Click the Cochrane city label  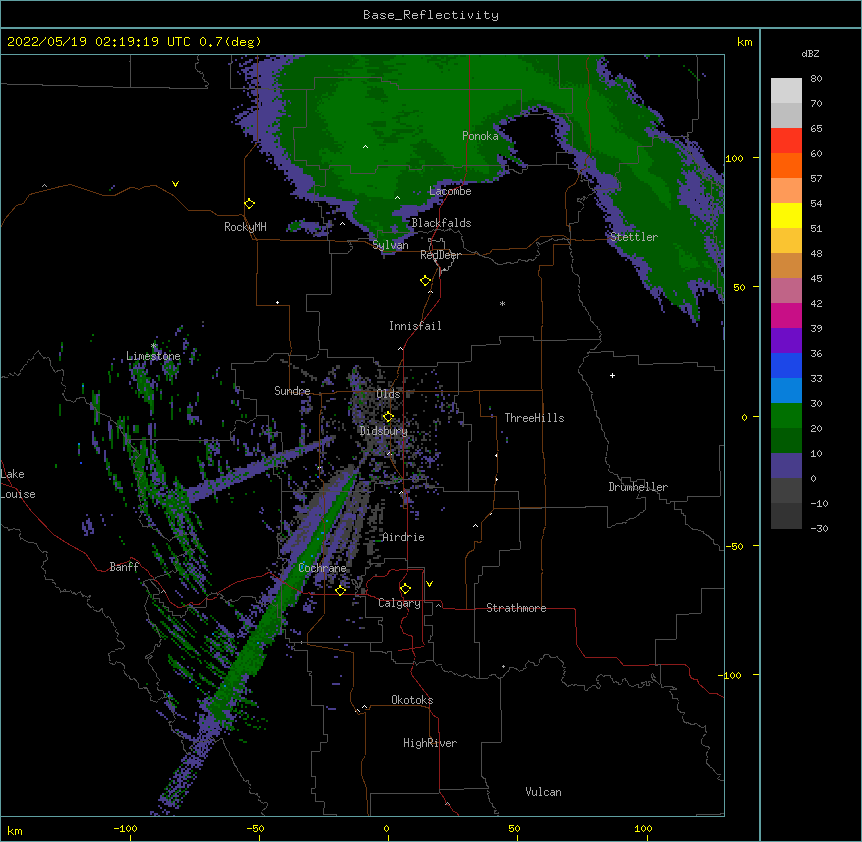click(322, 568)
